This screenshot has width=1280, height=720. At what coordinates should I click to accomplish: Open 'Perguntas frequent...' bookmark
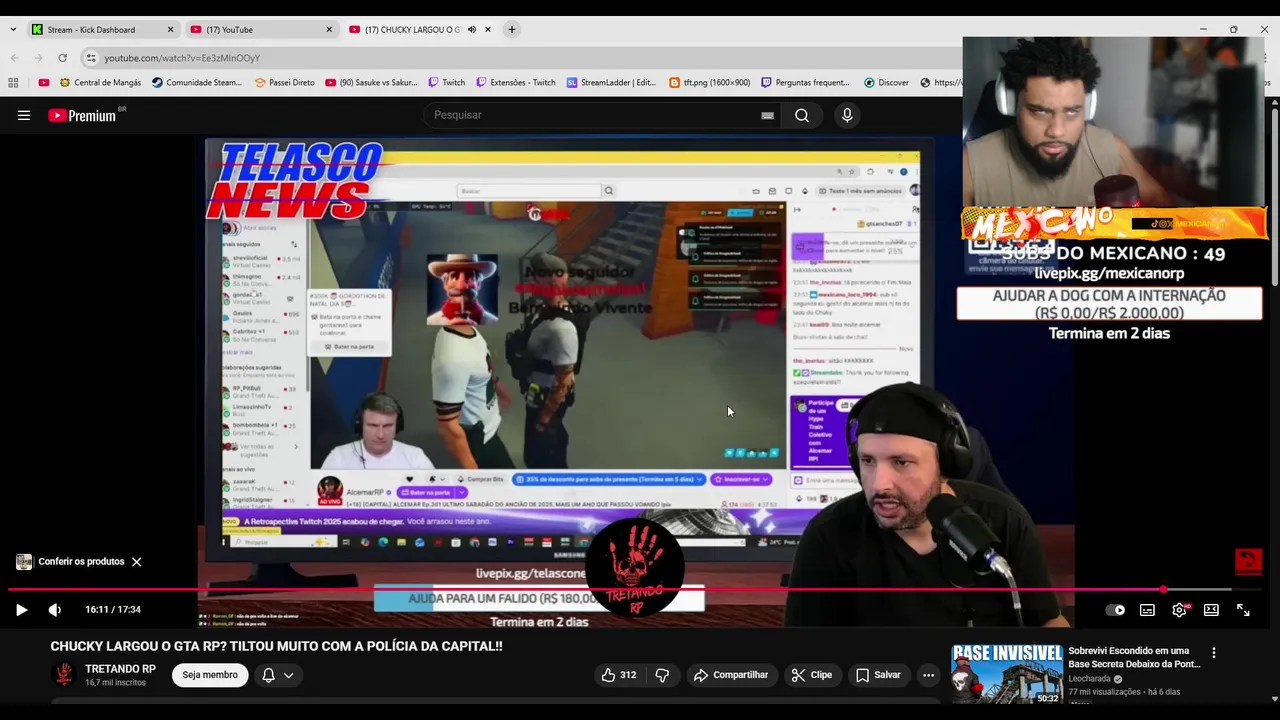pyautogui.click(x=806, y=83)
